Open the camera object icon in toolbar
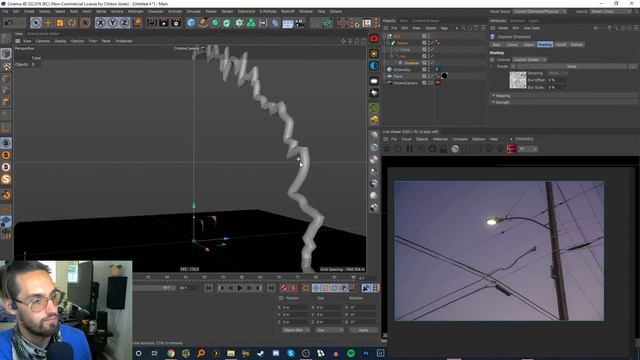The image size is (640, 360). (300, 23)
